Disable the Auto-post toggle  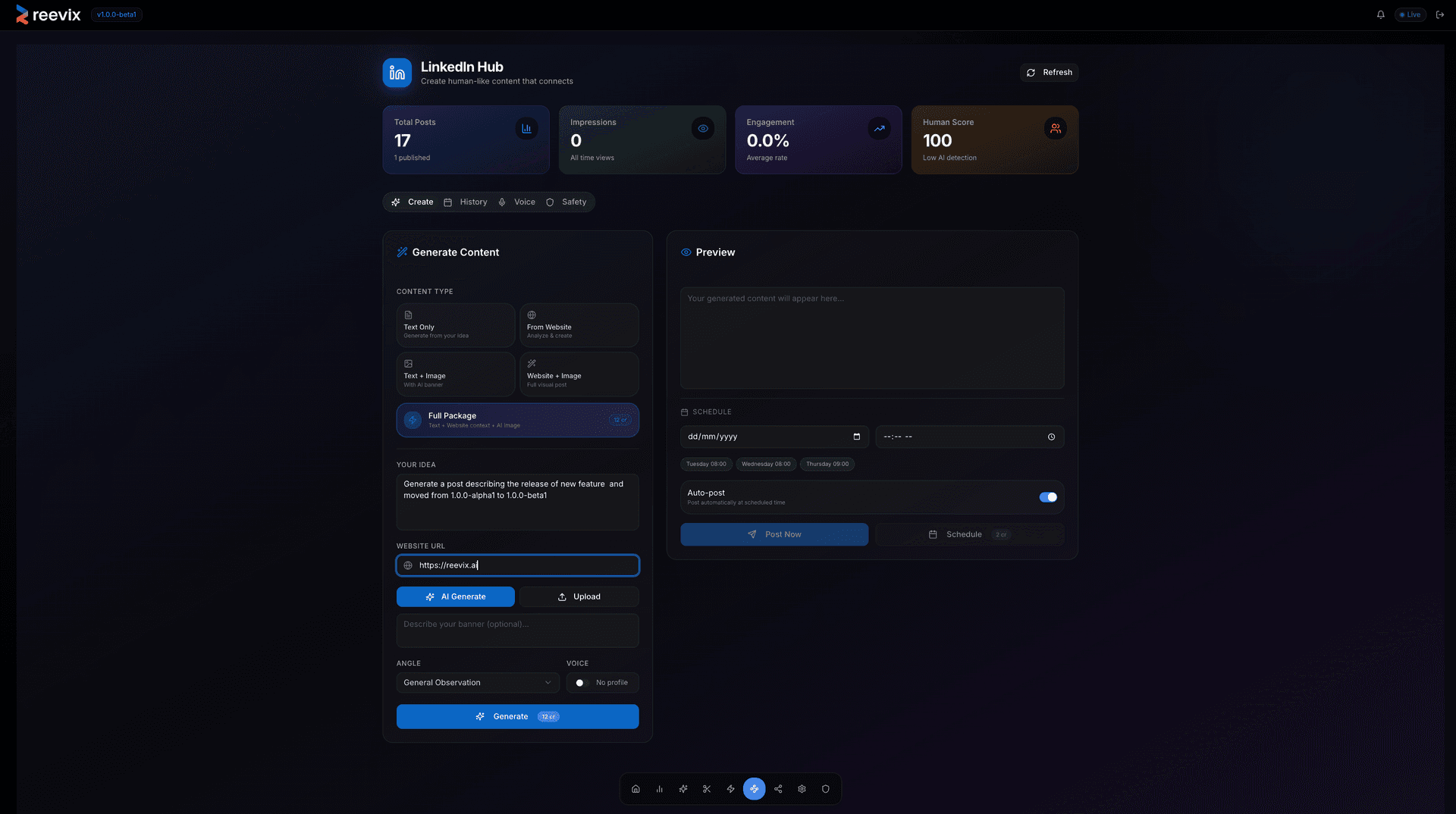[x=1048, y=497]
